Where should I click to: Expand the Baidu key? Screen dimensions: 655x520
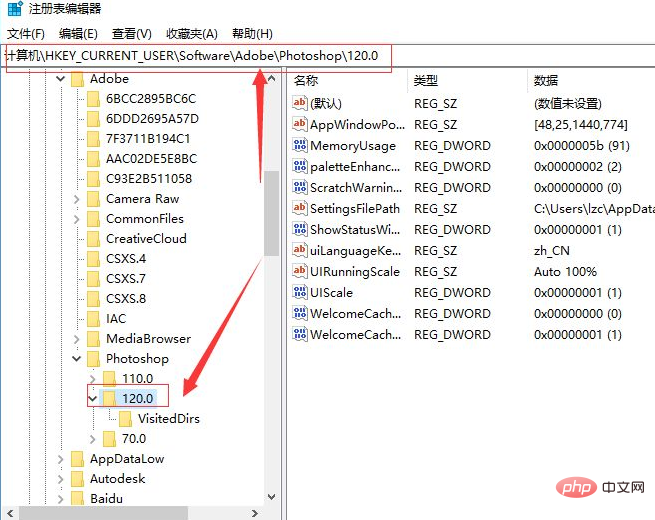tap(61, 499)
